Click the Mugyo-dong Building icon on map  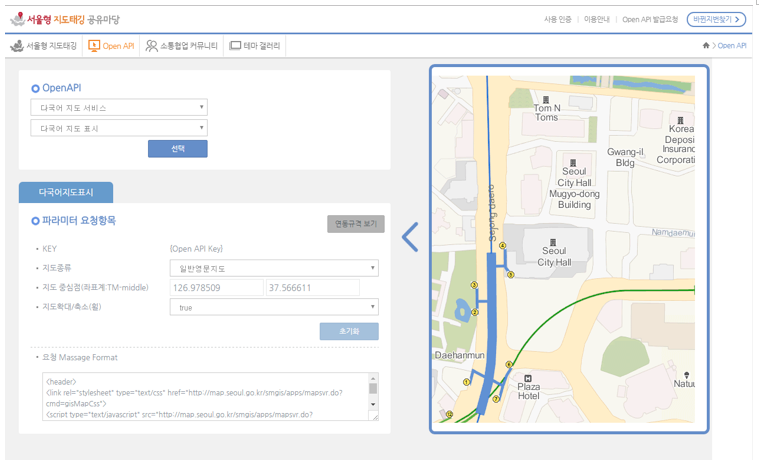[573, 163]
